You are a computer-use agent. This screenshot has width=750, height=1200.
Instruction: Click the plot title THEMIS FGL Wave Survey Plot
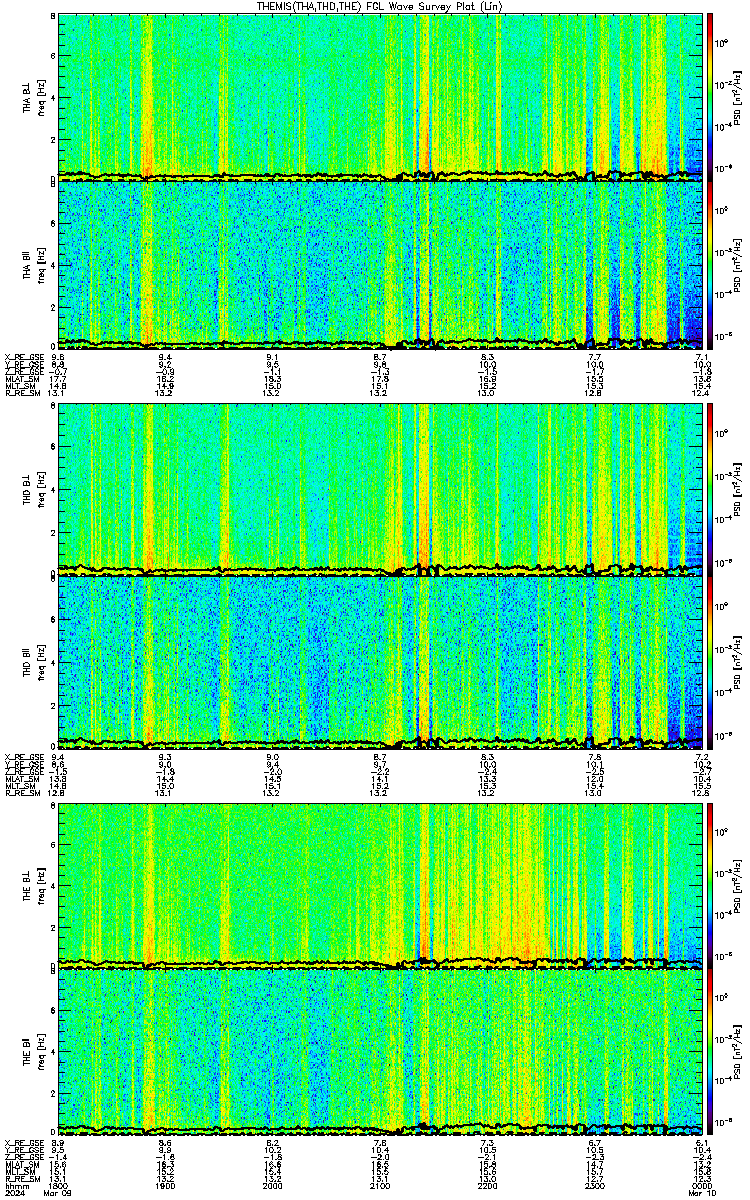pyautogui.click(x=381, y=6)
